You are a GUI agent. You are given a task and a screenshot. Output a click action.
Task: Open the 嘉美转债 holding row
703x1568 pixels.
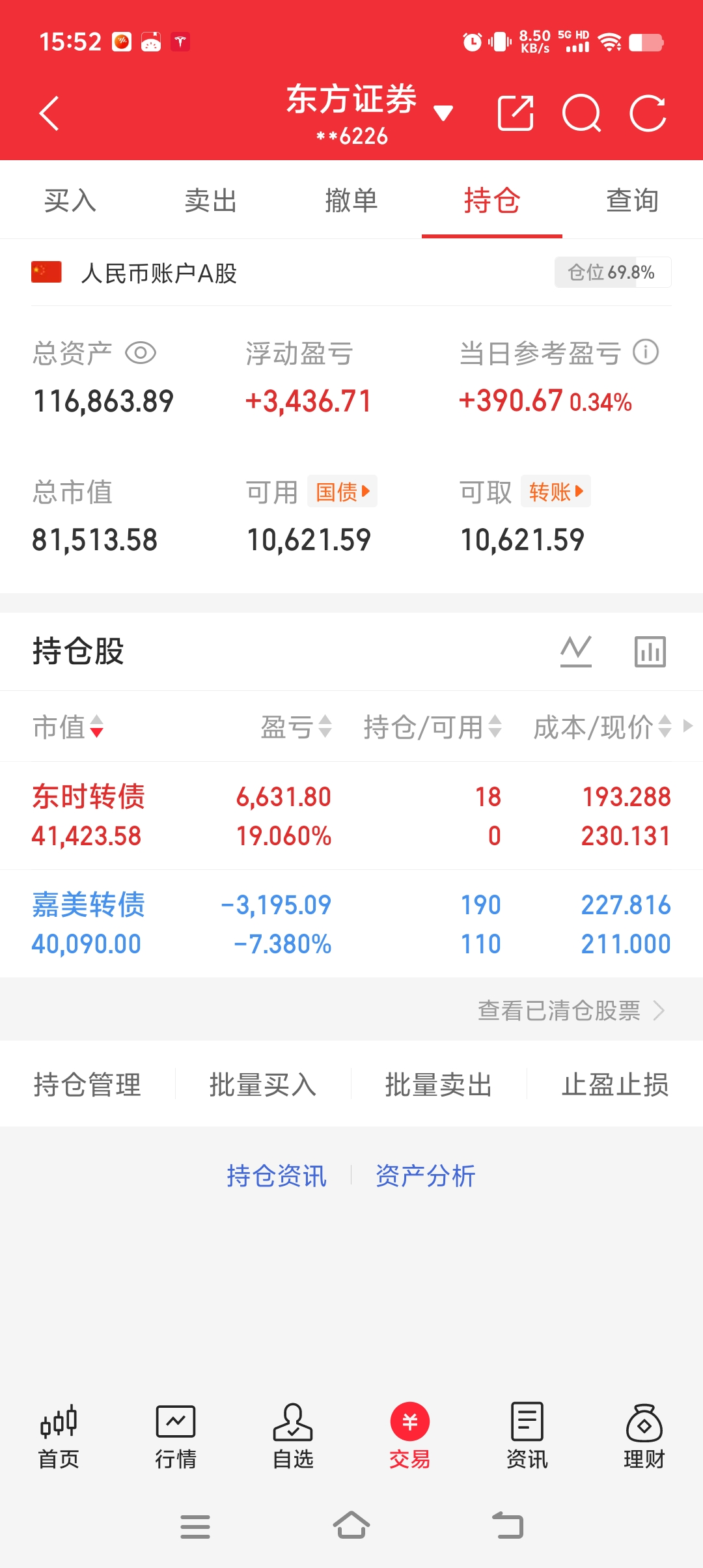tap(351, 924)
